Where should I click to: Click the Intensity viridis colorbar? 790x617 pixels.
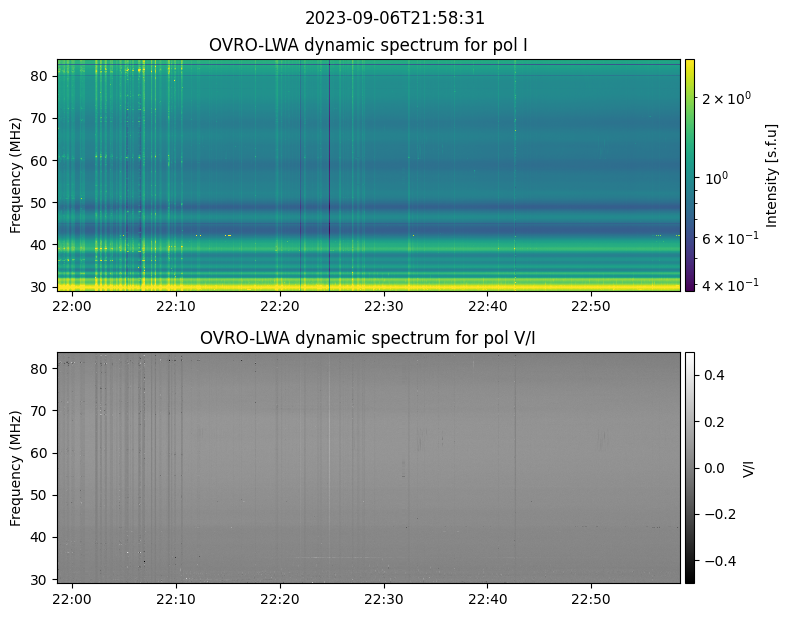[x=689, y=175]
